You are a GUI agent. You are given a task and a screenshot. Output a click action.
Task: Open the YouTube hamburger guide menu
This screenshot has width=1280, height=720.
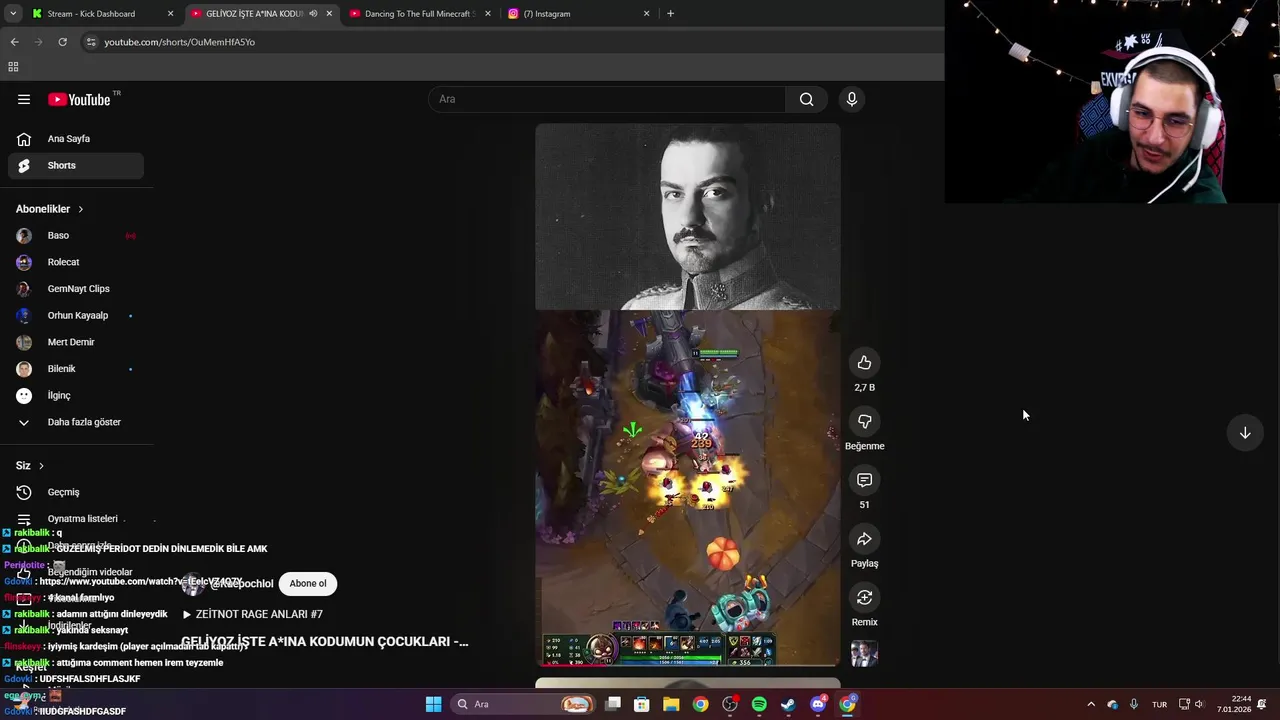[24, 99]
